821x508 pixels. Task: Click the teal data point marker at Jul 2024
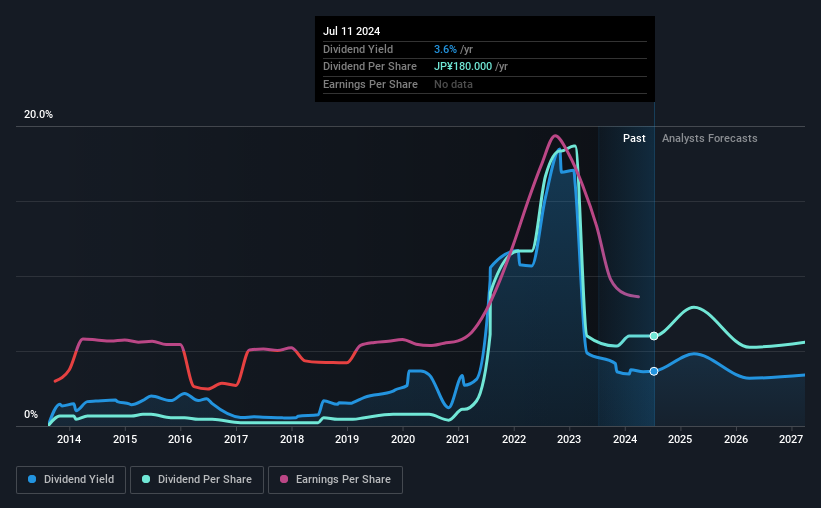click(654, 336)
